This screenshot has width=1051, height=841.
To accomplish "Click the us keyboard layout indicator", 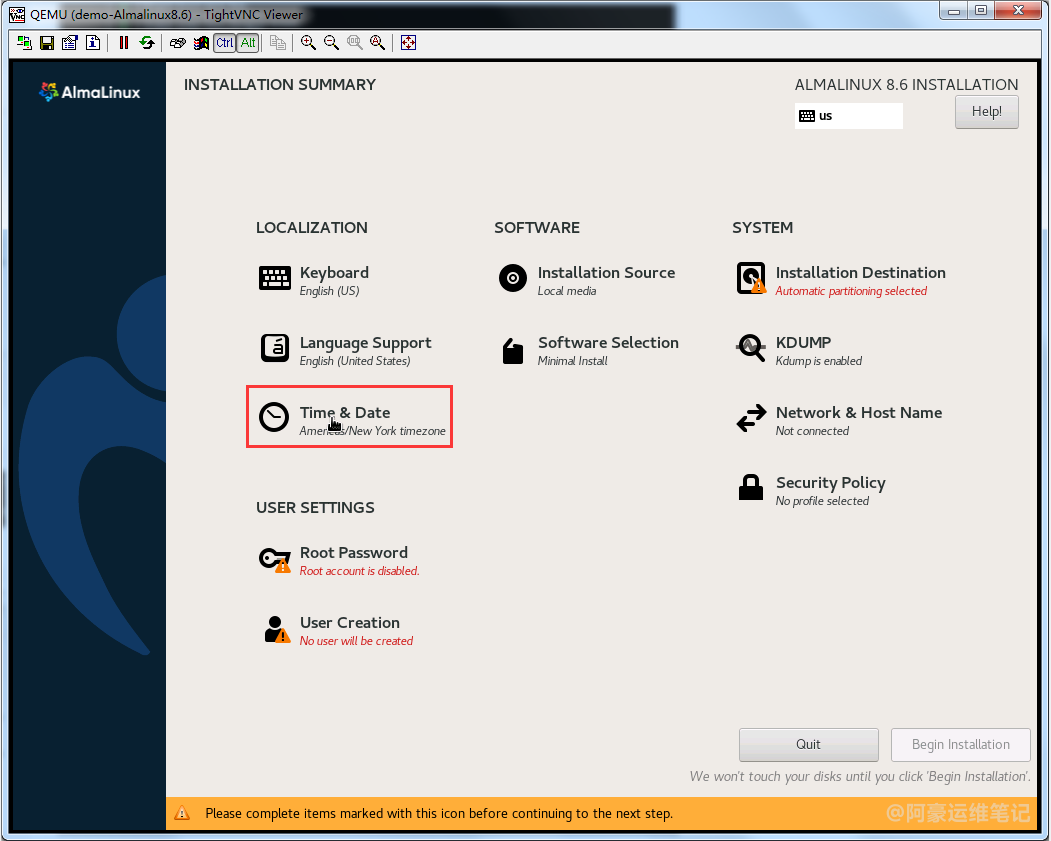I will [849, 116].
